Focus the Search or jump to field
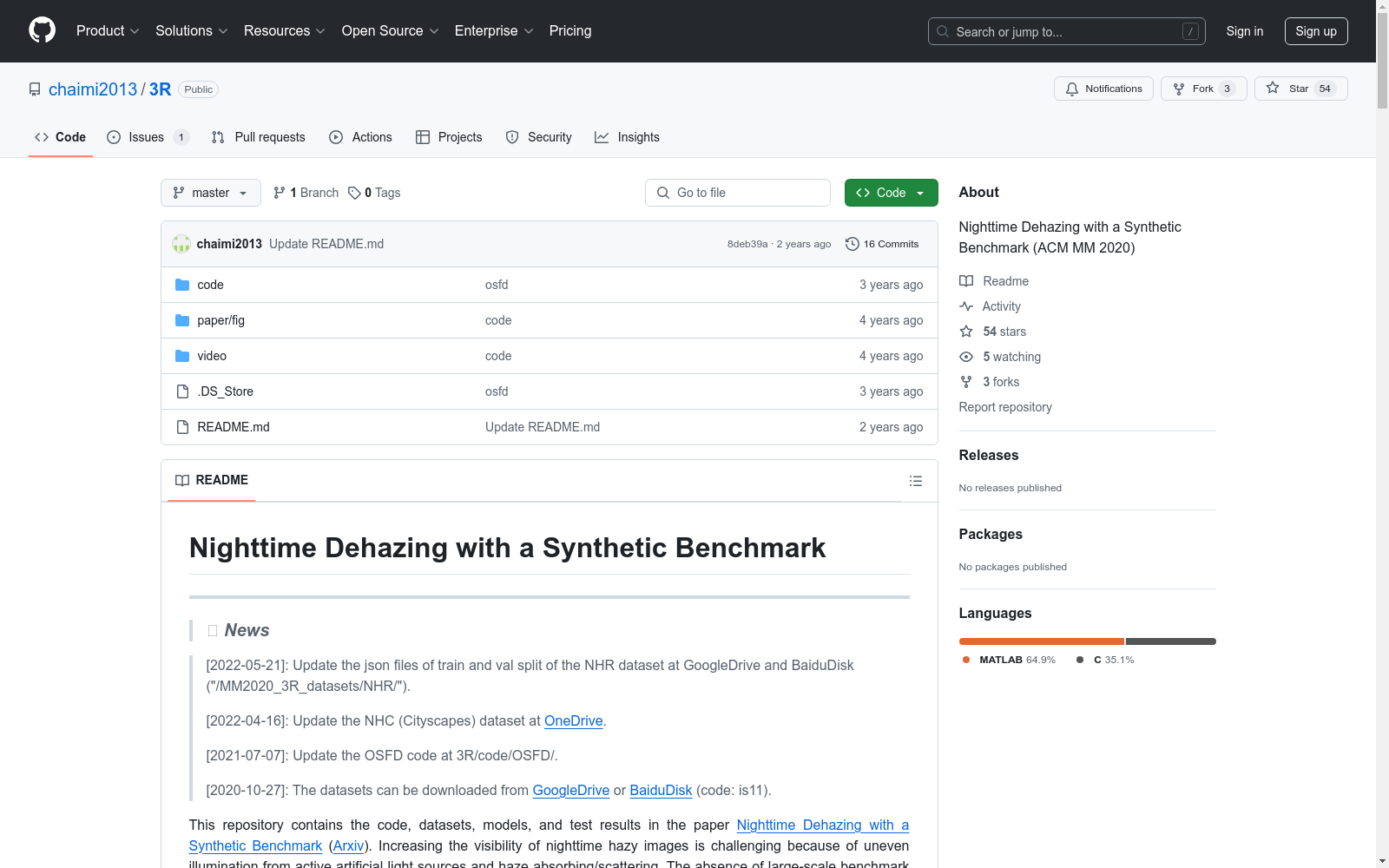 click(1067, 31)
